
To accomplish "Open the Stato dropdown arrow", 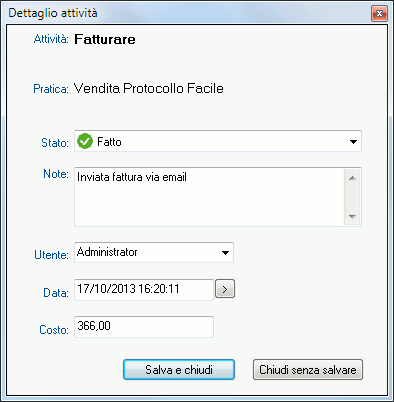I will [353, 142].
